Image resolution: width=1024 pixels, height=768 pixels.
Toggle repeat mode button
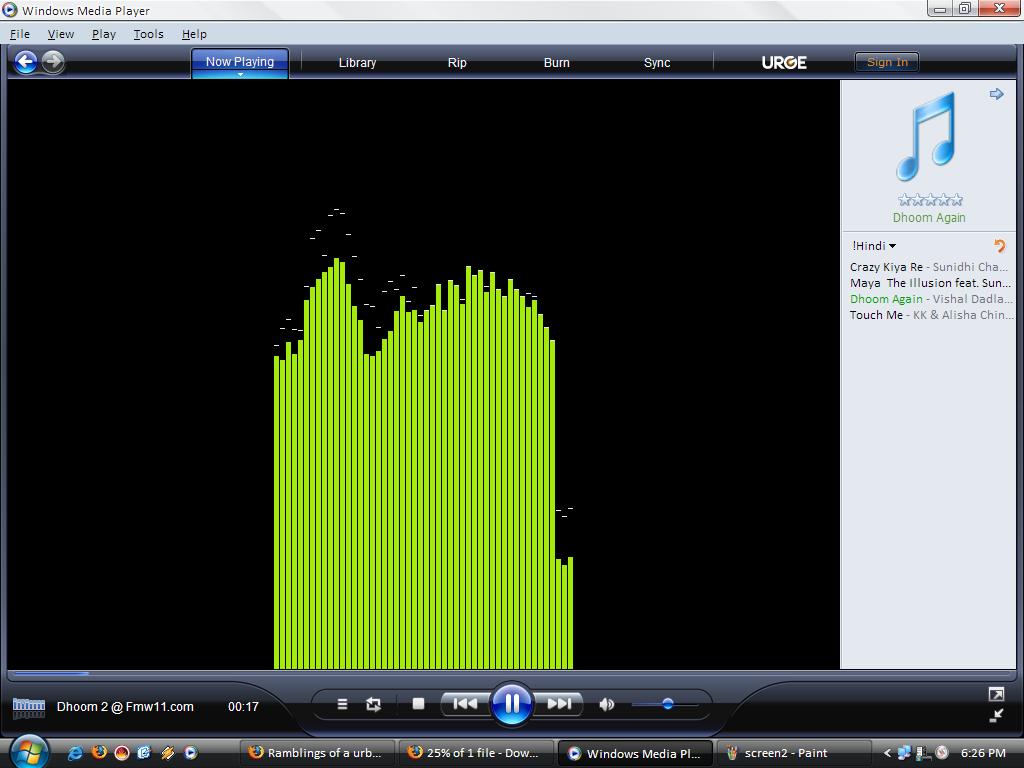(374, 704)
